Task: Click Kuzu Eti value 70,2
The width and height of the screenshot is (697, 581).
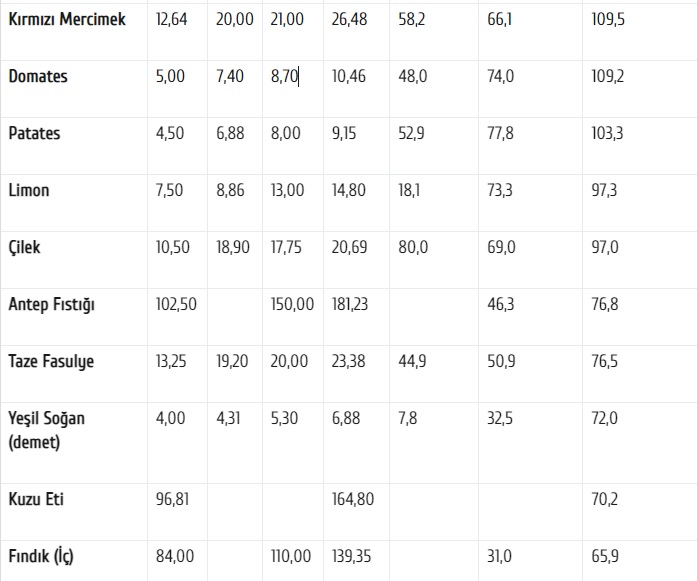Action: pos(605,499)
